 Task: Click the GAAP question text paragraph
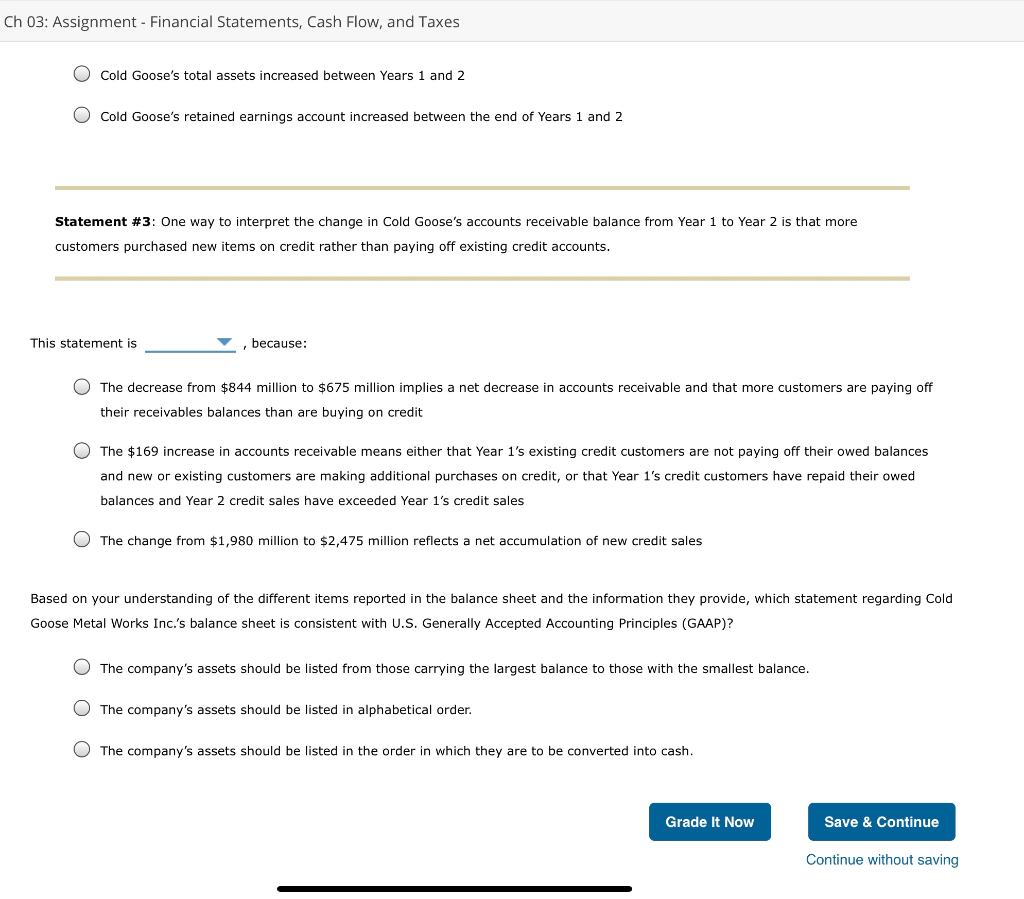(x=490, y=610)
